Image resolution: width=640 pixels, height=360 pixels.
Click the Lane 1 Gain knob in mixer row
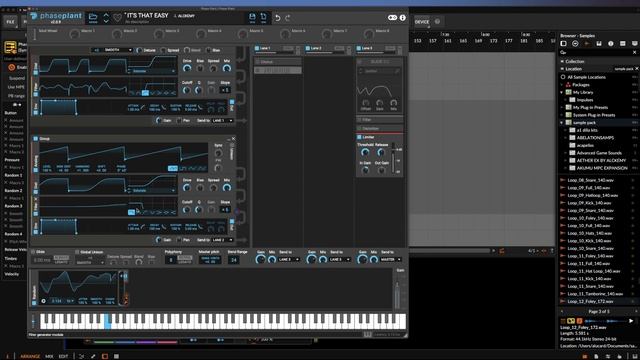coord(260,259)
